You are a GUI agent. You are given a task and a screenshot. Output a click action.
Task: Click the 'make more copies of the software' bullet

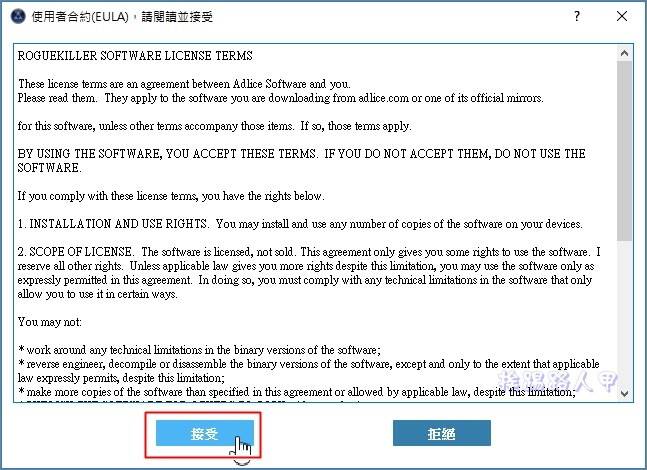(x=296, y=392)
